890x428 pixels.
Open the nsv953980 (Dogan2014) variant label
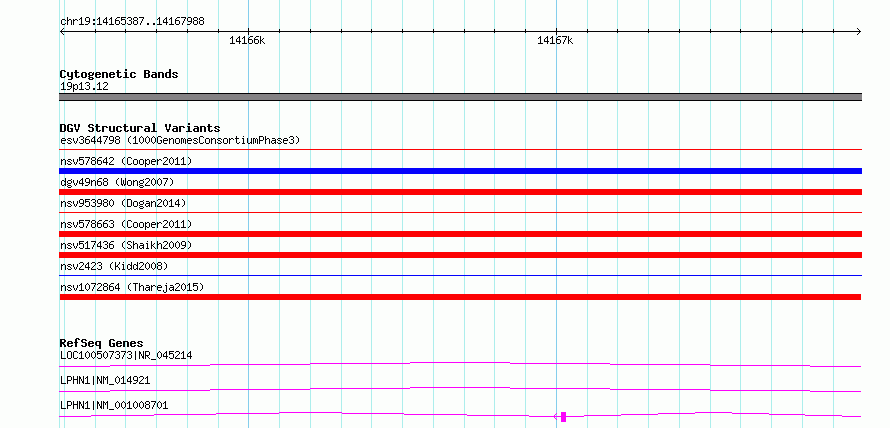(123, 203)
